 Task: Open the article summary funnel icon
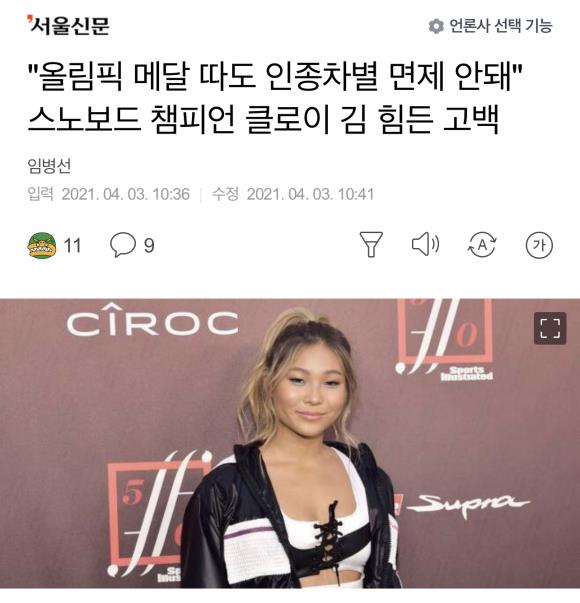click(371, 244)
